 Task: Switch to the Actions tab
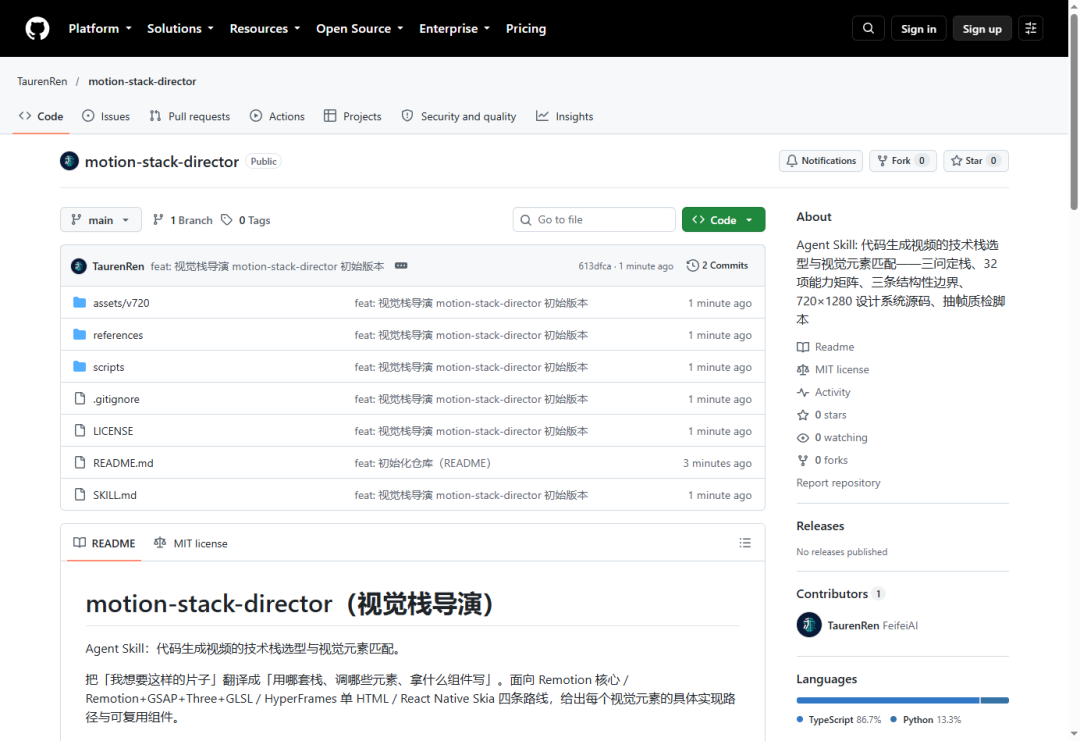[x=277, y=116]
